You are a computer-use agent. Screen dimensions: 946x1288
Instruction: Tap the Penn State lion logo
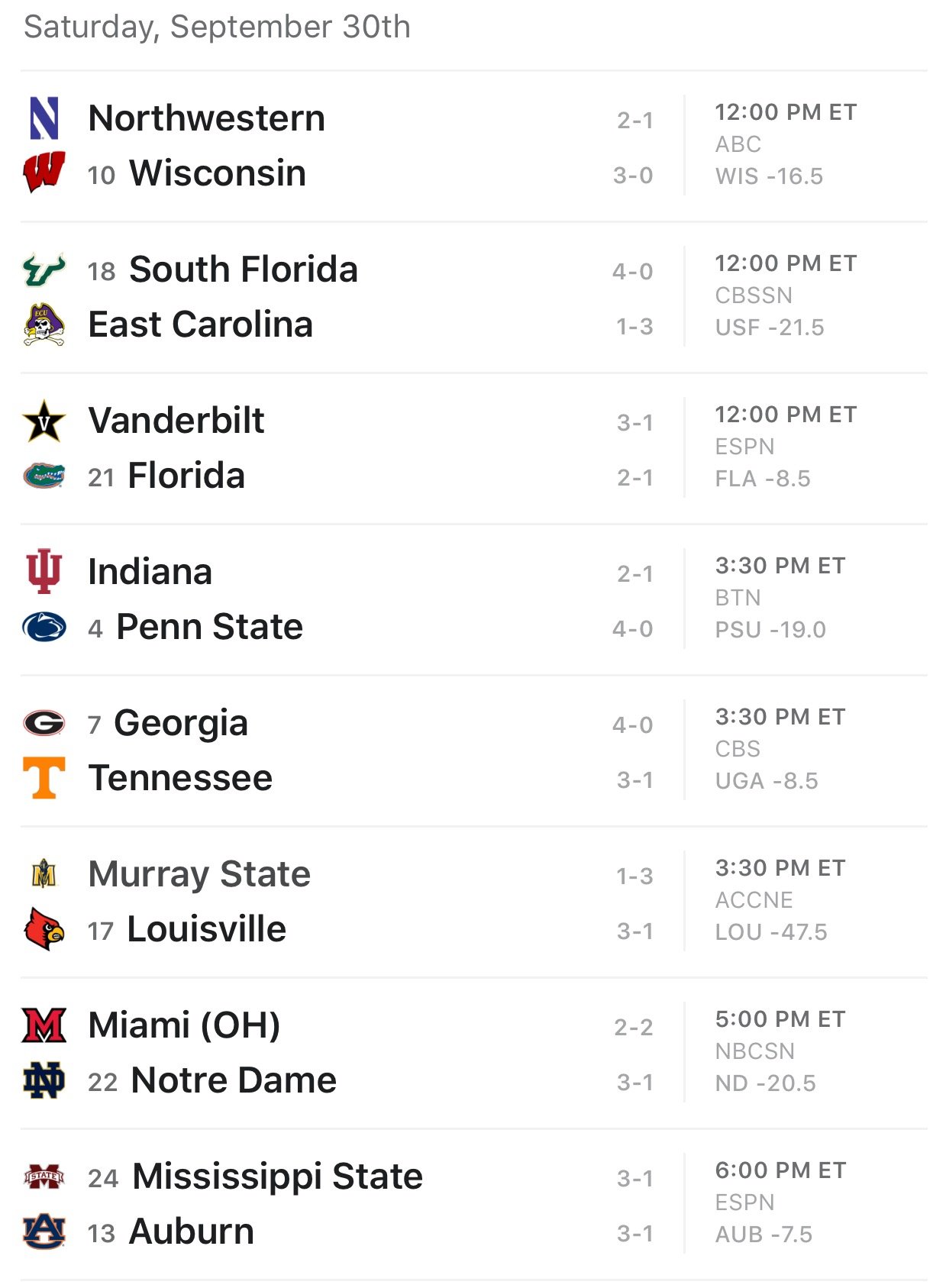44,627
